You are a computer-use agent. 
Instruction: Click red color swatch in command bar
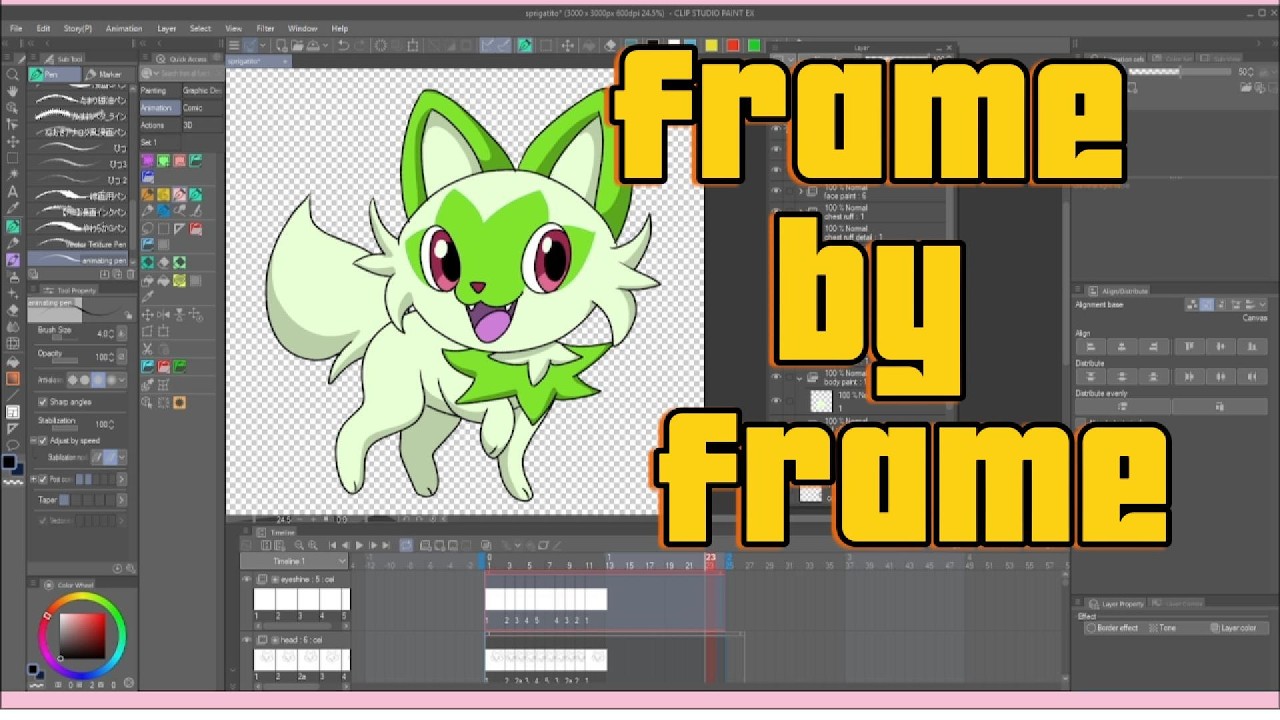[732, 45]
